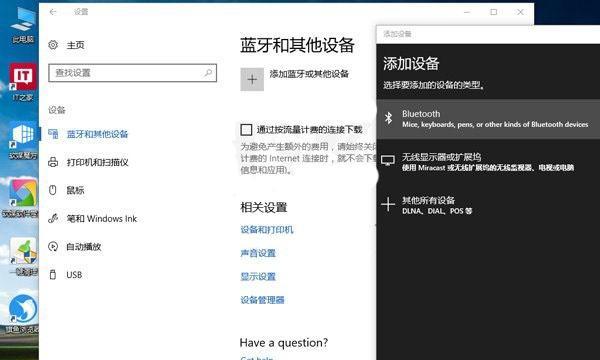Click the back arrow in Settings

point(53,12)
